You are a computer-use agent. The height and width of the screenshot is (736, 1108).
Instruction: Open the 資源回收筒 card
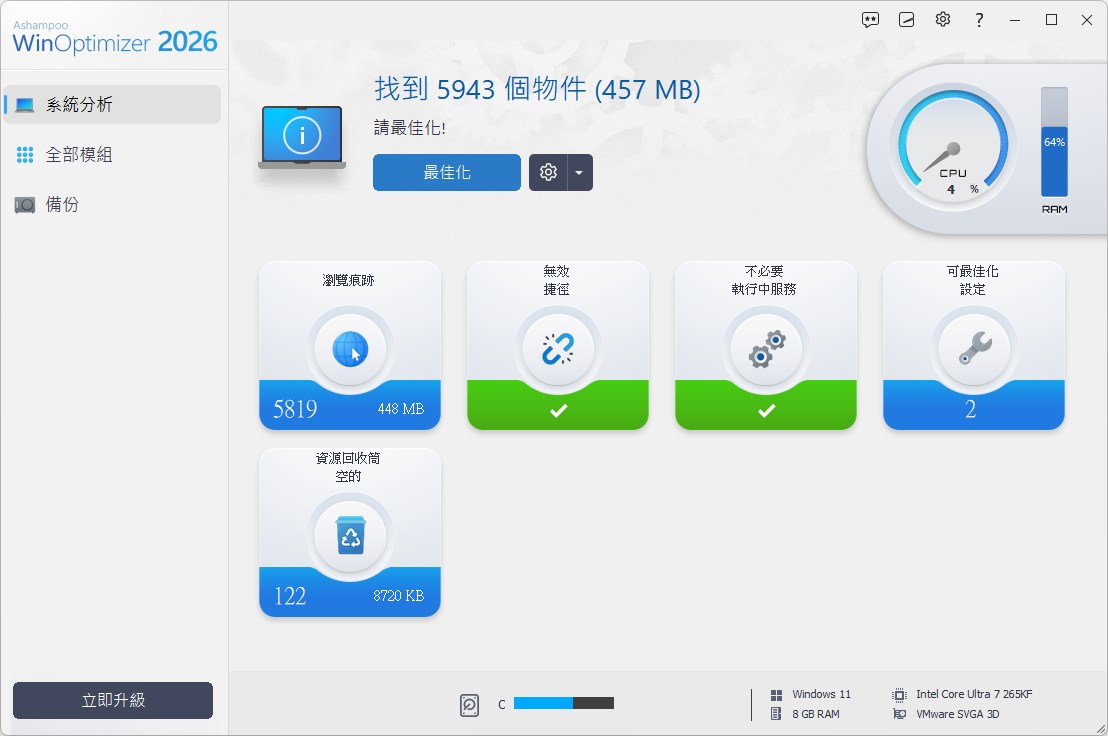(350, 533)
